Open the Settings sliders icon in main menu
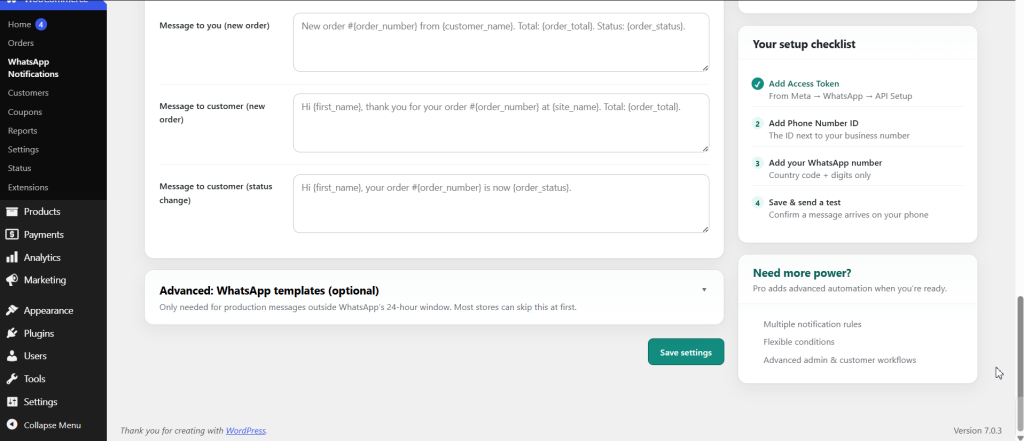The width and height of the screenshot is (1024, 441). (x=12, y=402)
